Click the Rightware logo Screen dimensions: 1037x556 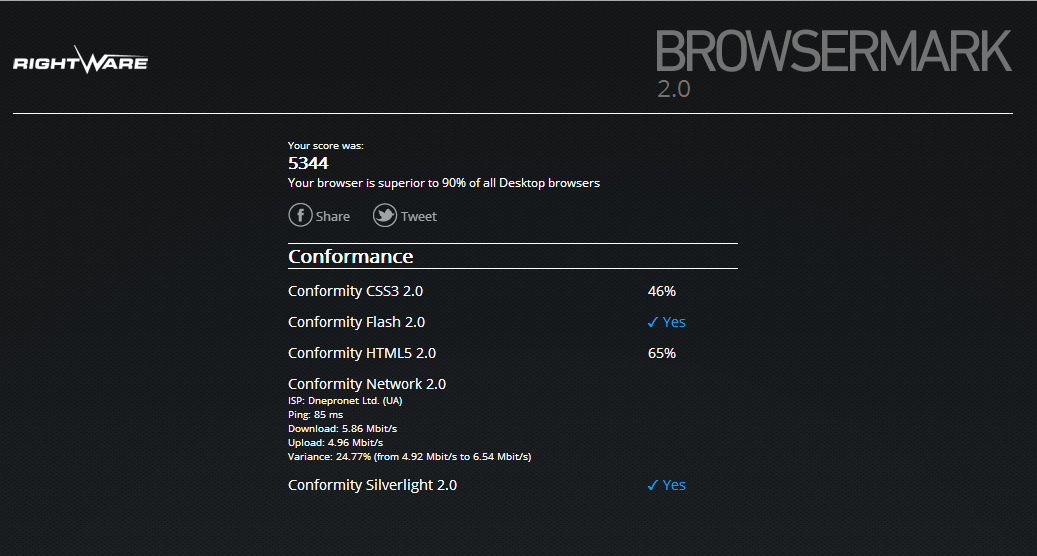tap(81, 60)
